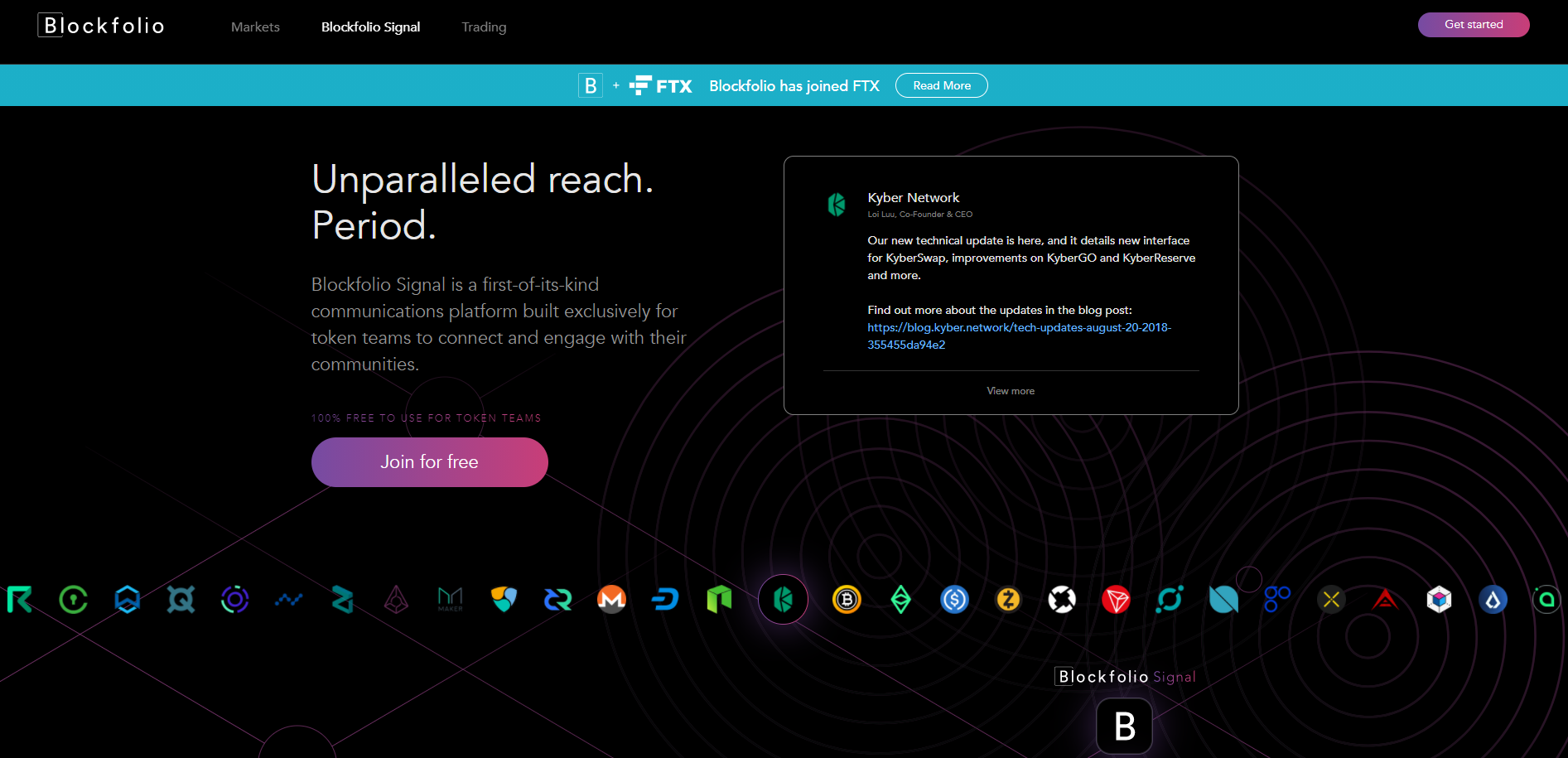
Task: Select the Monero orange coin icon
Action: 612,599
